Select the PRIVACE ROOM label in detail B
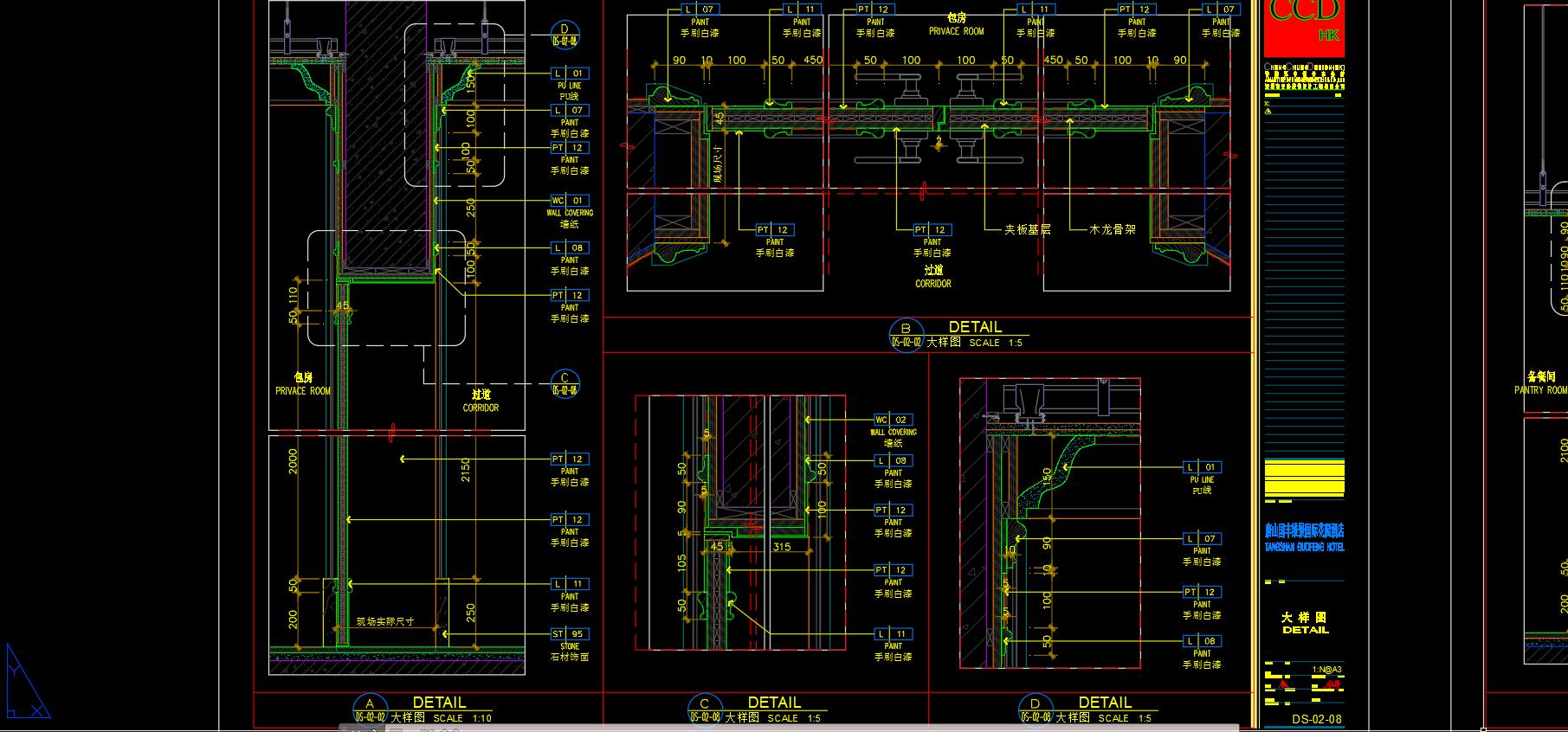Screen dimensions: 1568x732 coord(957,31)
